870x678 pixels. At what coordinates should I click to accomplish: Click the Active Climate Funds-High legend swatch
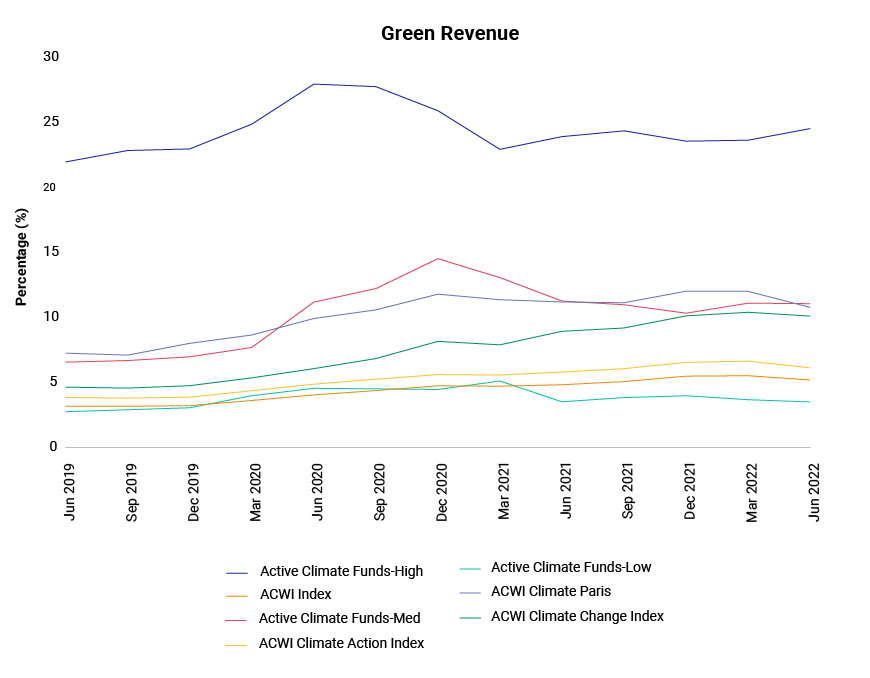[x=237, y=573]
